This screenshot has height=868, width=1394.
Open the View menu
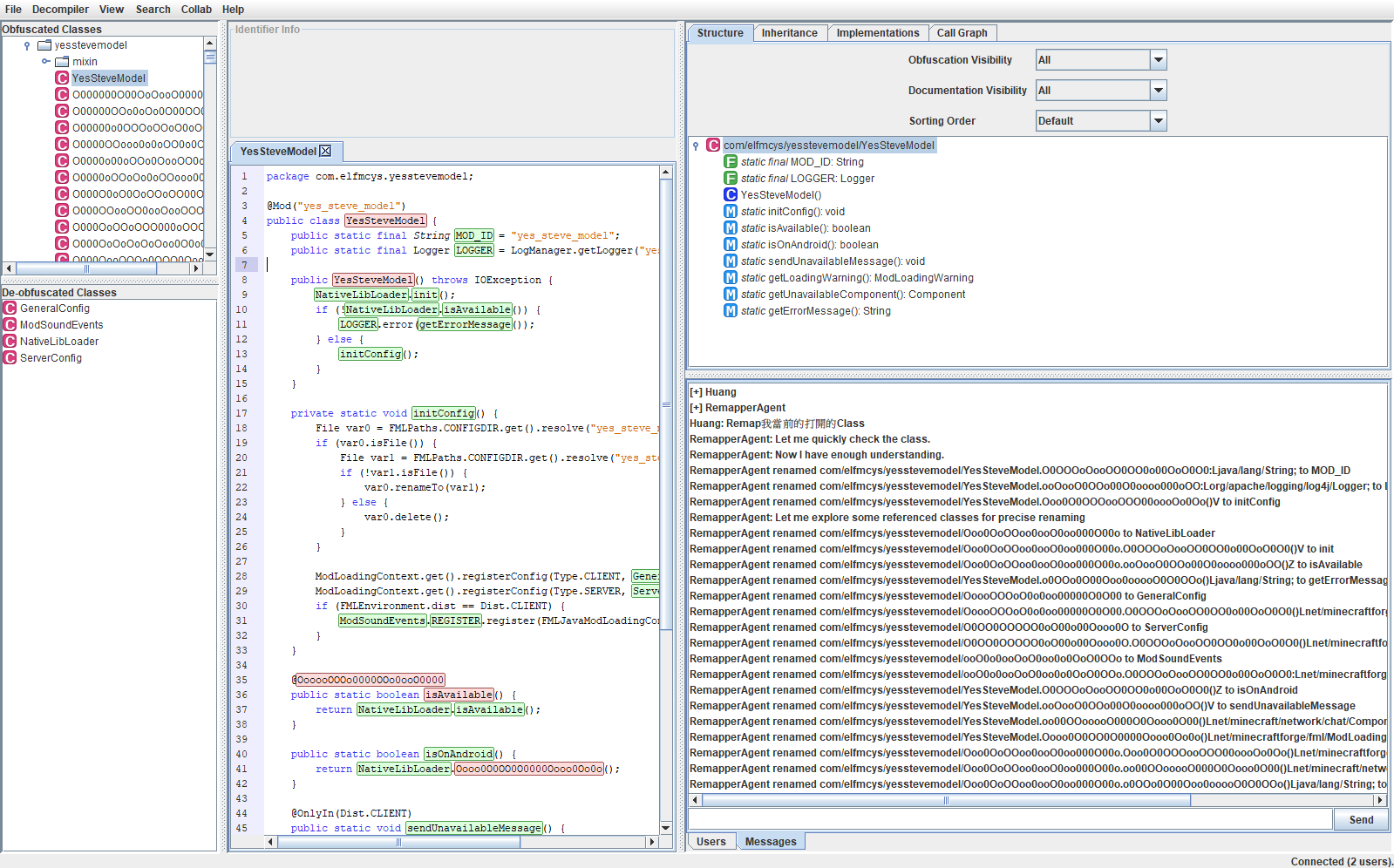coord(112,10)
